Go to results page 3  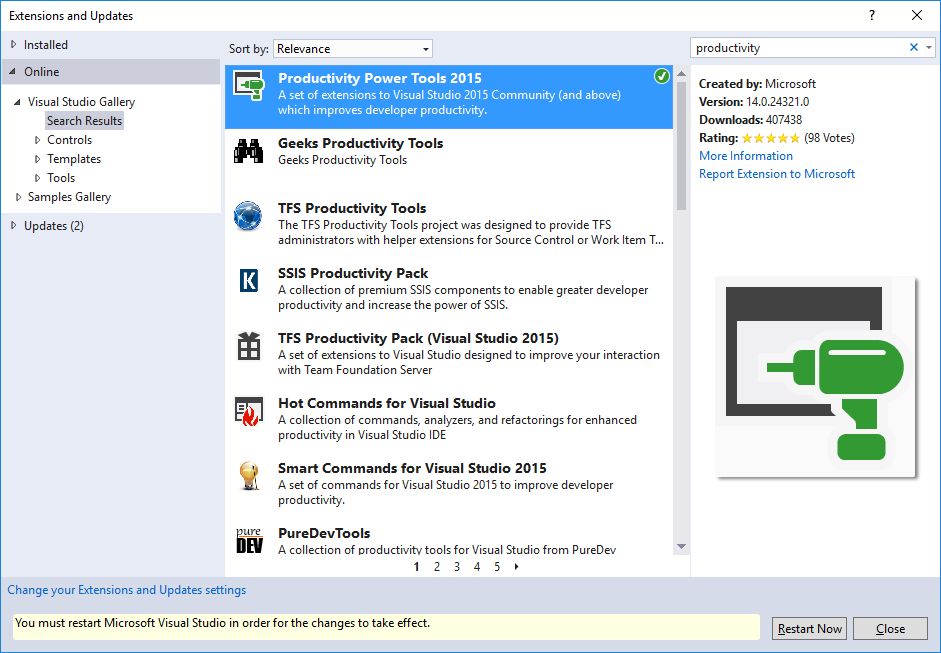tap(457, 567)
